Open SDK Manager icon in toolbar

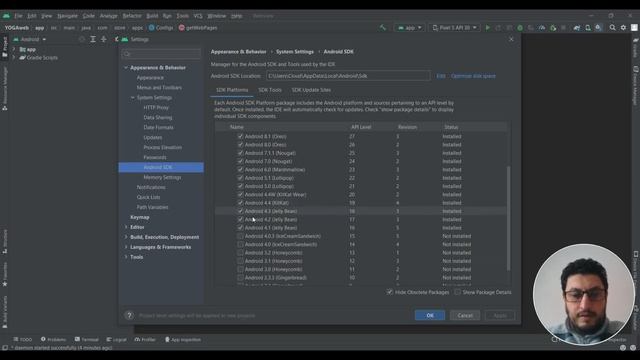point(598,28)
